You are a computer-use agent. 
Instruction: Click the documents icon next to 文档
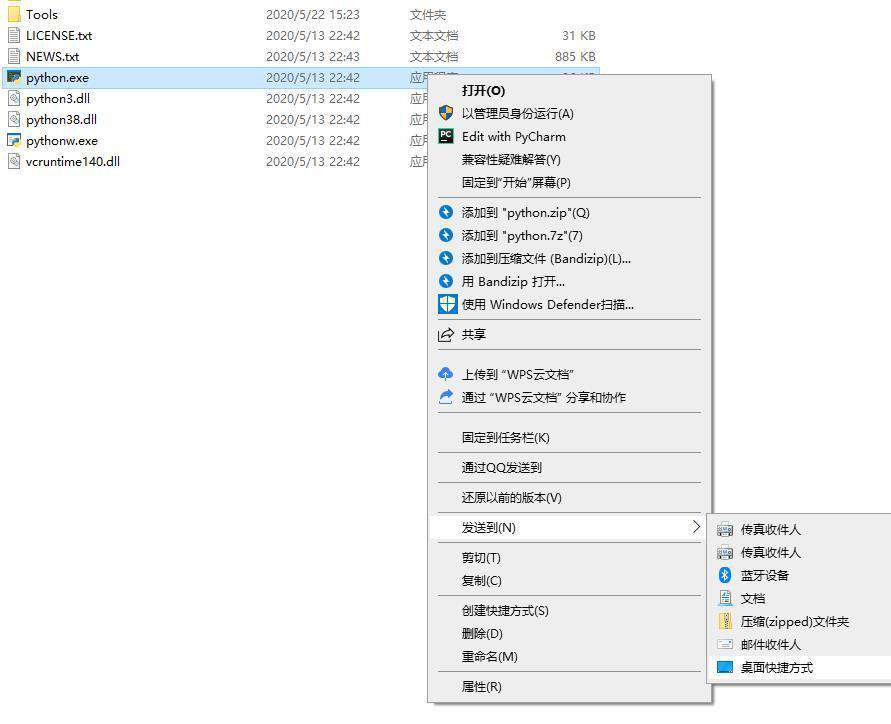[725, 598]
